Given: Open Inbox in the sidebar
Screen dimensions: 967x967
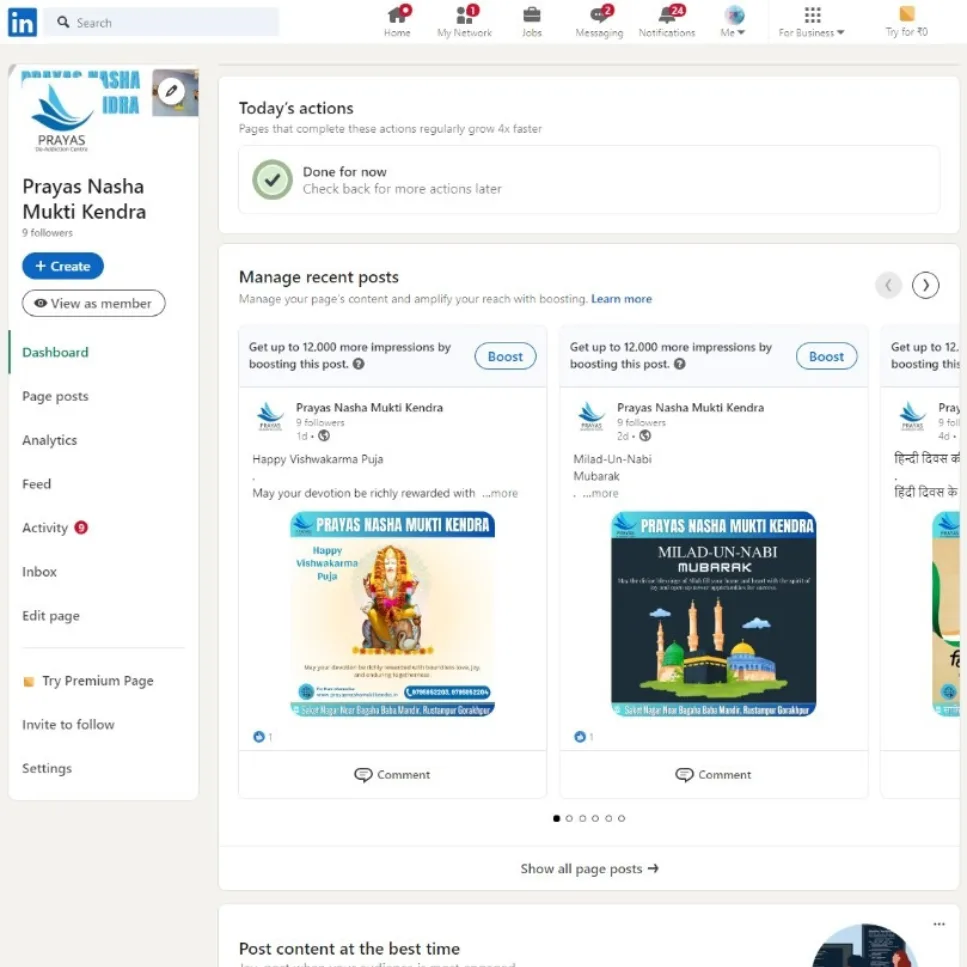Looking at the screenshot, I should pyautogui.click(x=39, y=572).
